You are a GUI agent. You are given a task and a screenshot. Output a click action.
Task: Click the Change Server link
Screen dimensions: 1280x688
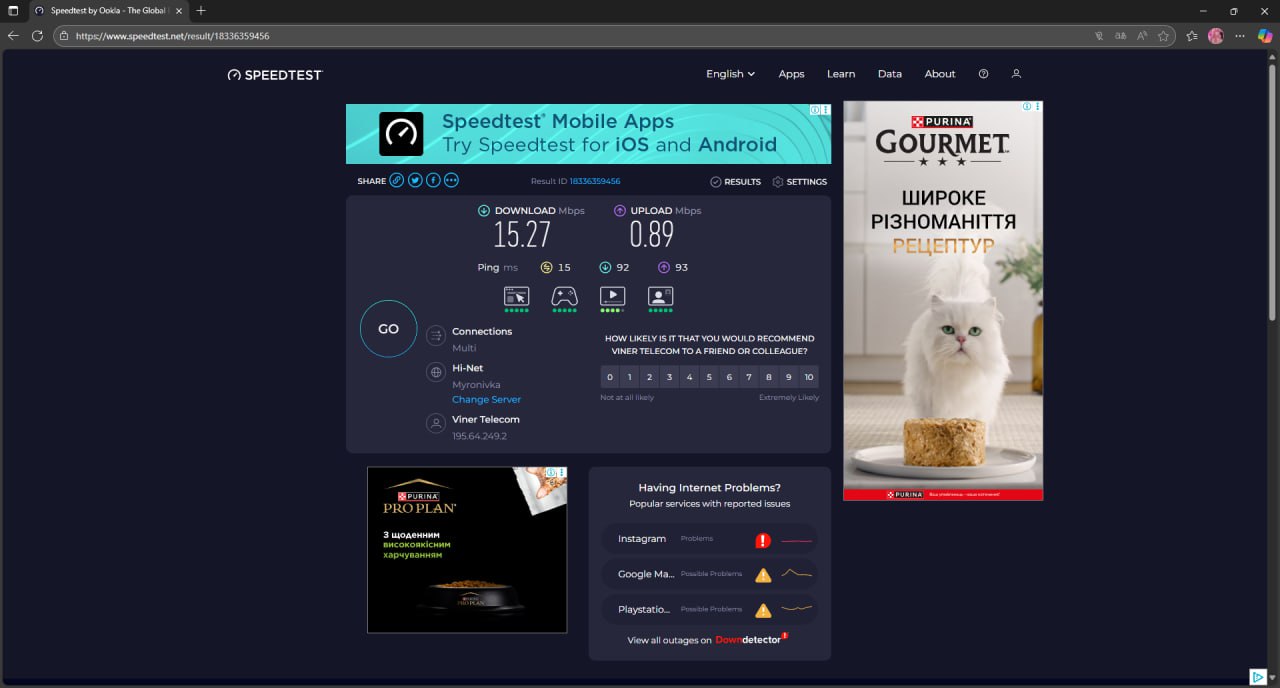(x=486, y=400)
